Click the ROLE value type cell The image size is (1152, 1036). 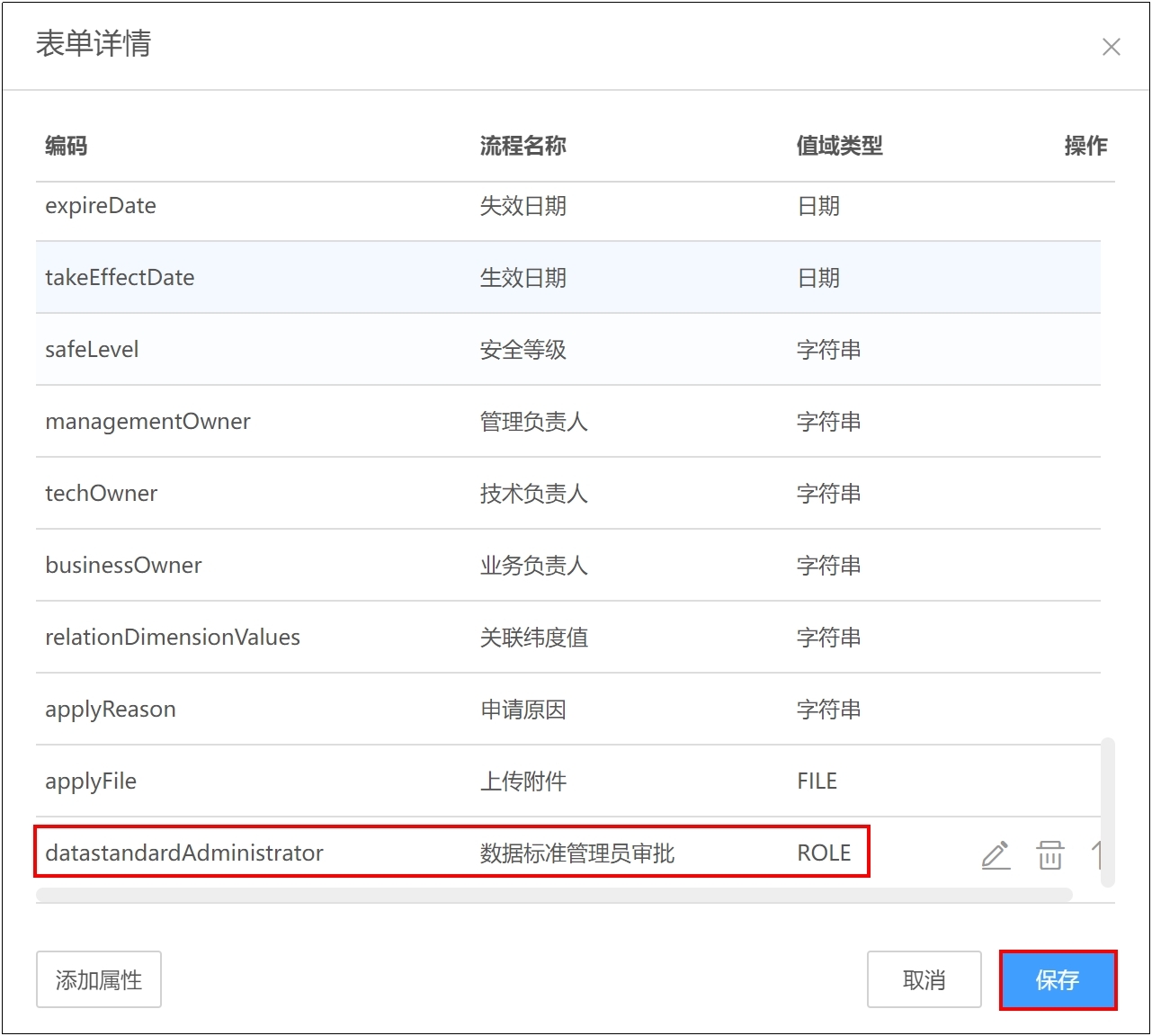point(824,853)
